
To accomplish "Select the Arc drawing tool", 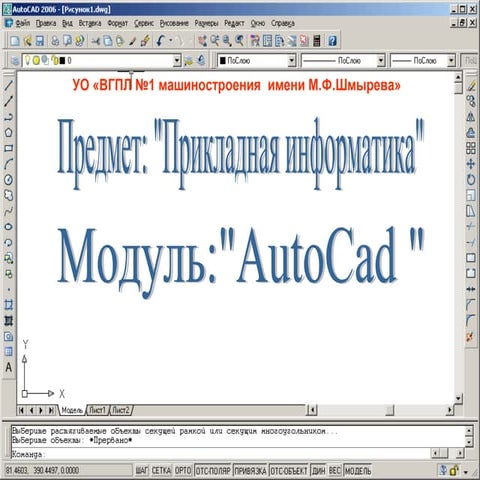I will click(9, 164).
